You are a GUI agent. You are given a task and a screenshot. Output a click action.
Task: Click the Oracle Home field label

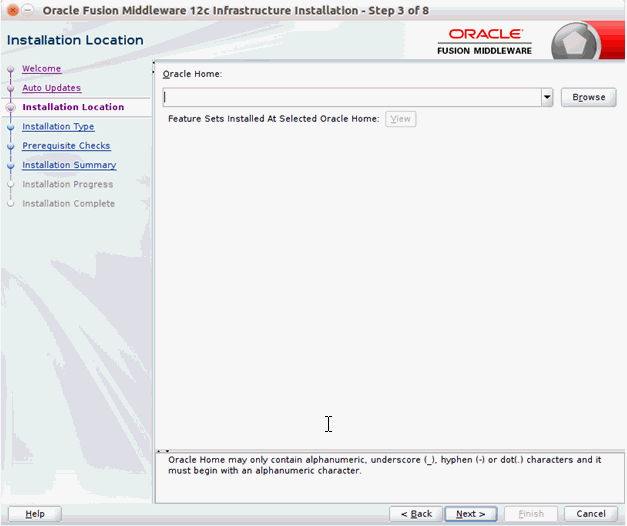point(192,74)
